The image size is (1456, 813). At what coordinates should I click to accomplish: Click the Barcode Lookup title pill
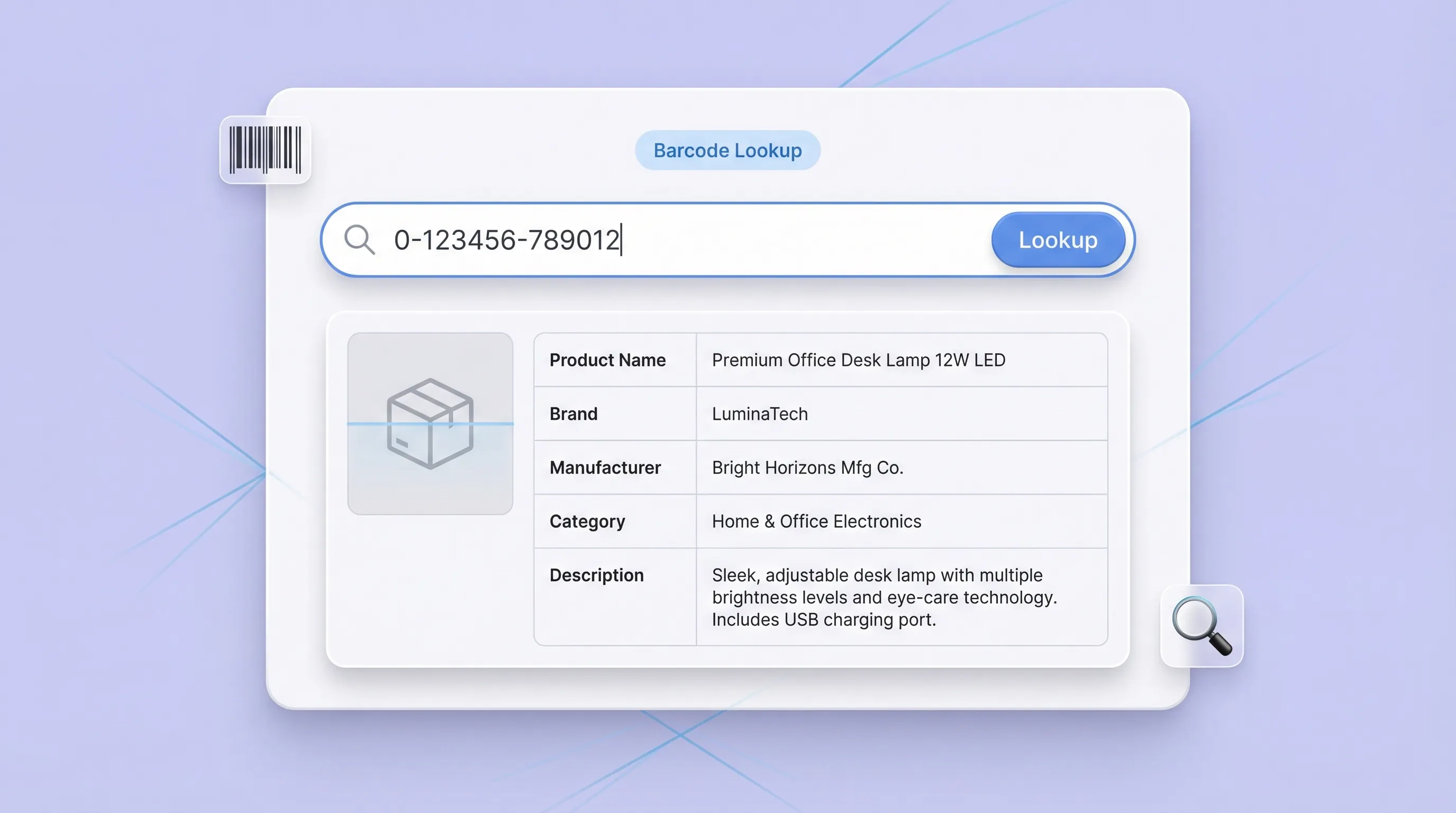pos(727,150)
